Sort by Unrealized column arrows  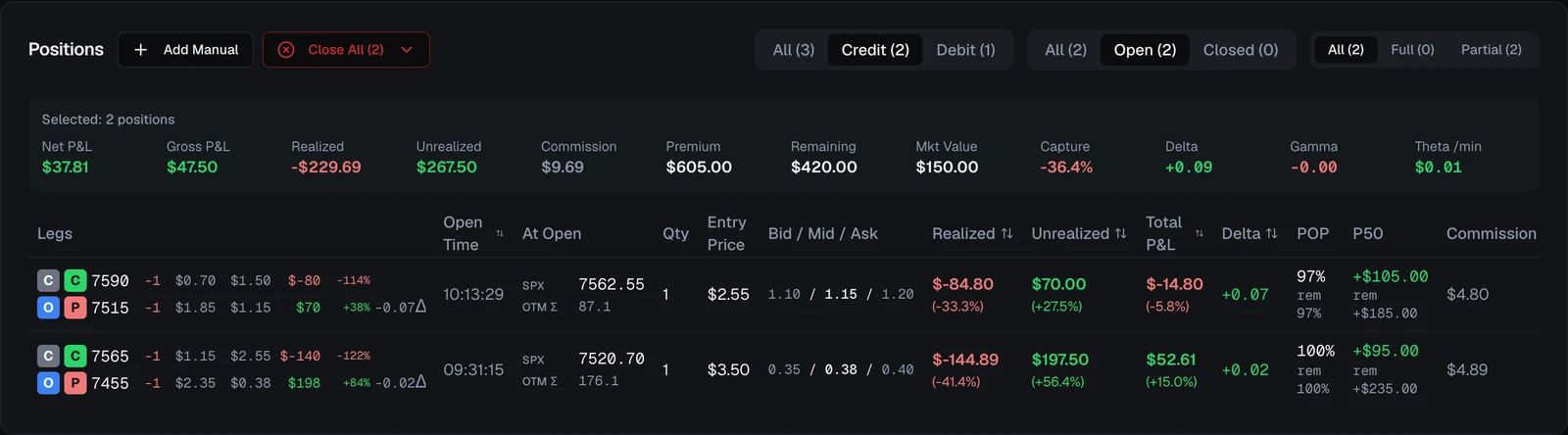coord(1120,234)
